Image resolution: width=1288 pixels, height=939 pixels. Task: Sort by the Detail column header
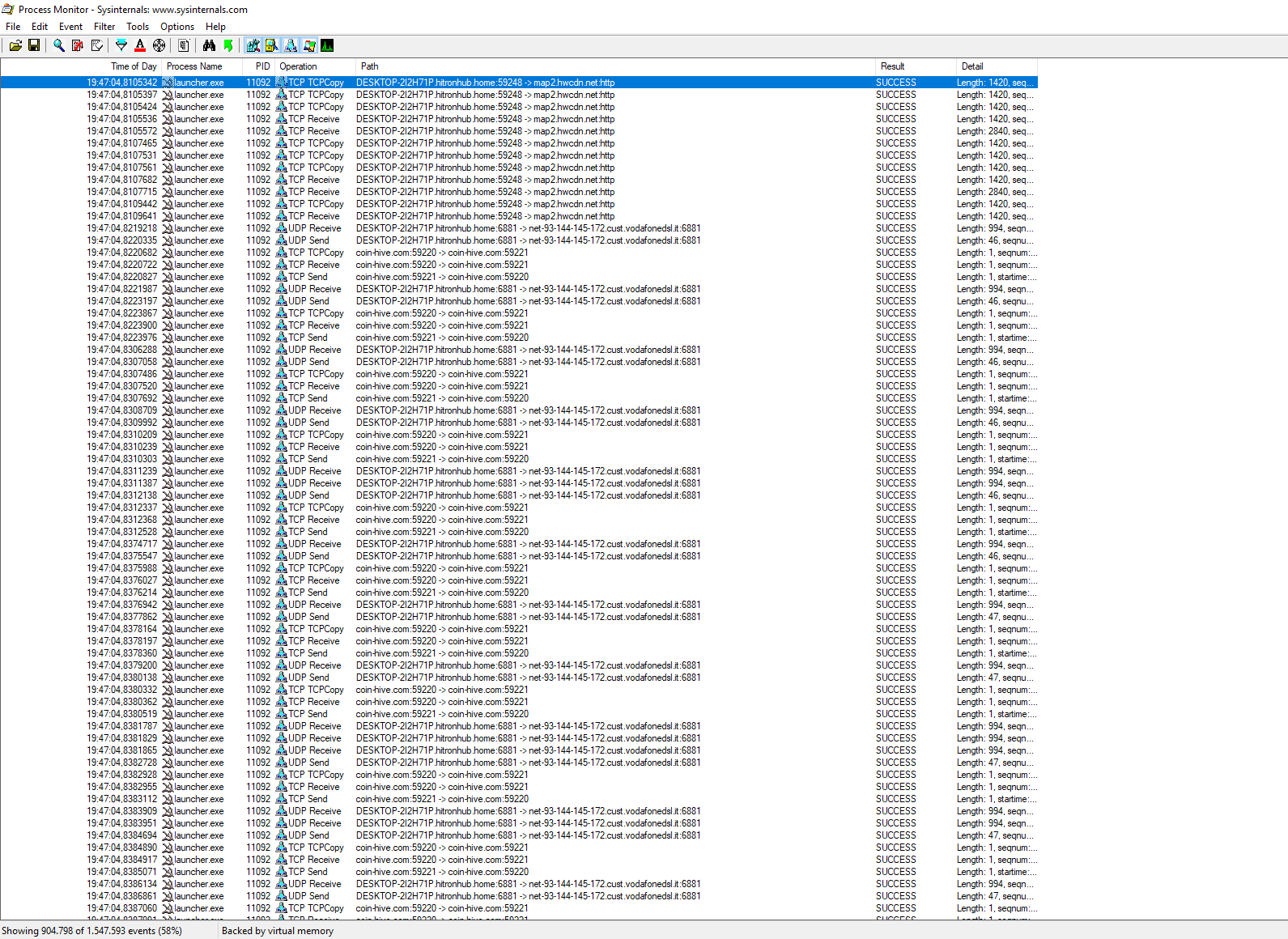(x=996, y=66)
